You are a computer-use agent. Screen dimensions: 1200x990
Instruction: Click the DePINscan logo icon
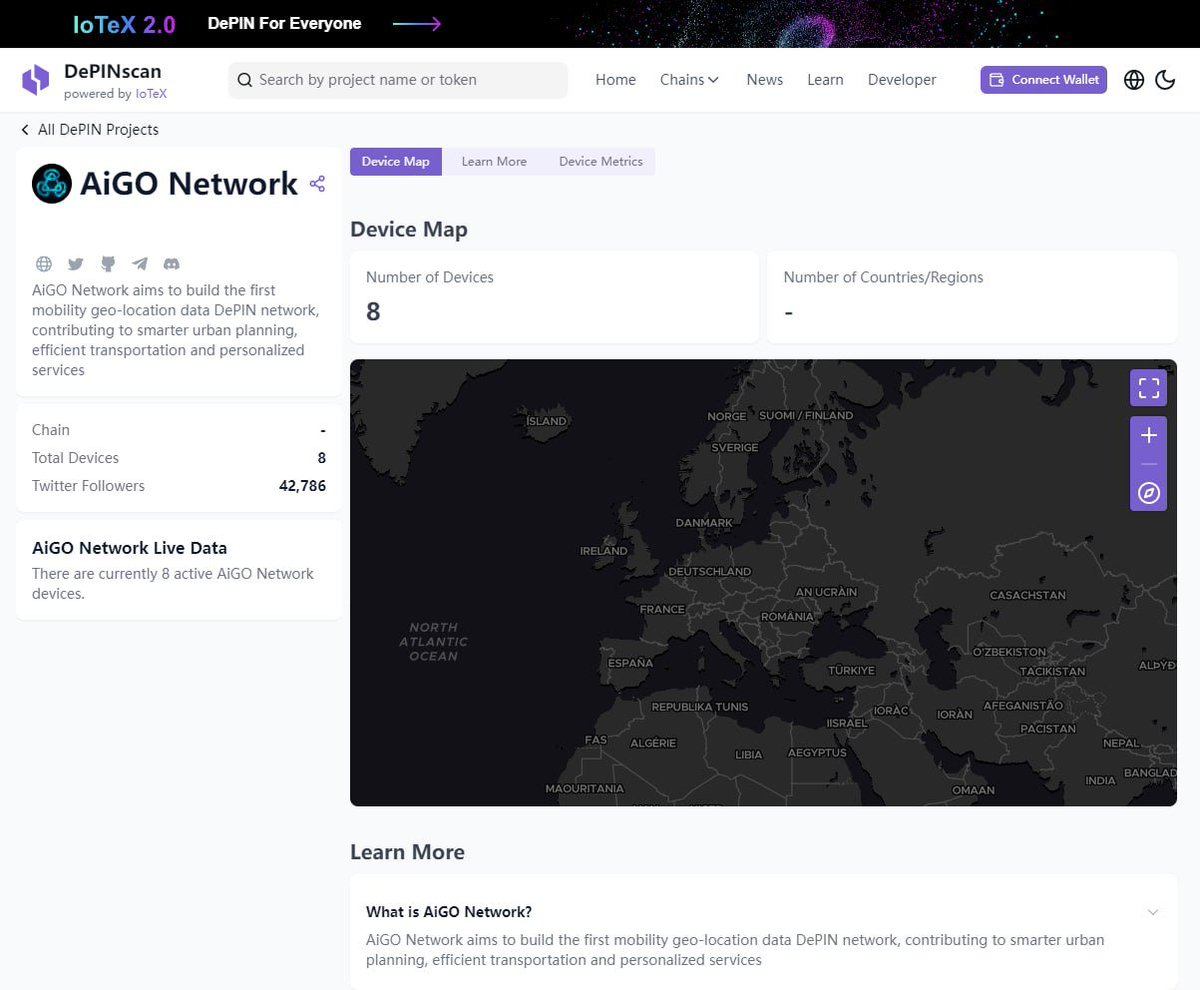pos(36,80)
